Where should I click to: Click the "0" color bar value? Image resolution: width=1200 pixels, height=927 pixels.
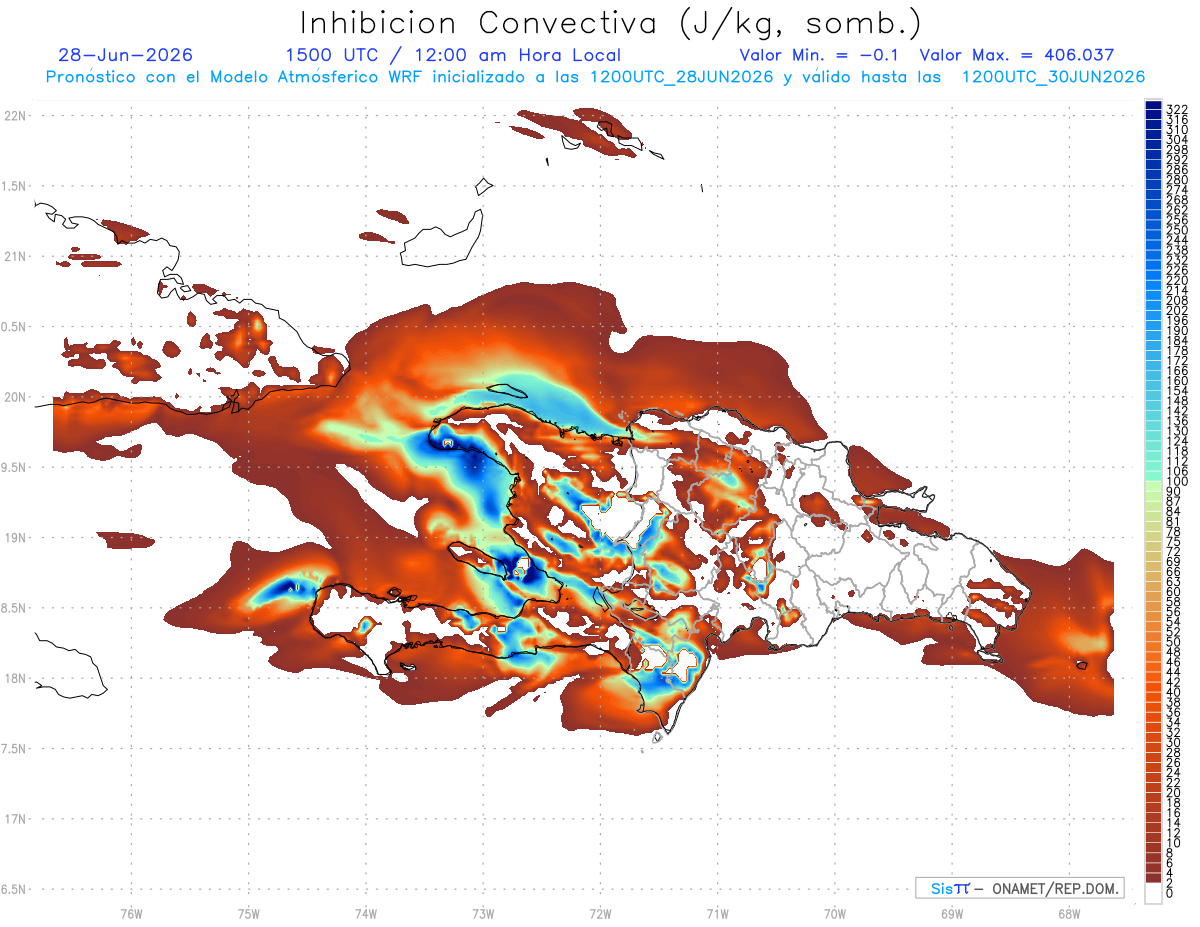click(x=1169, y=893)
